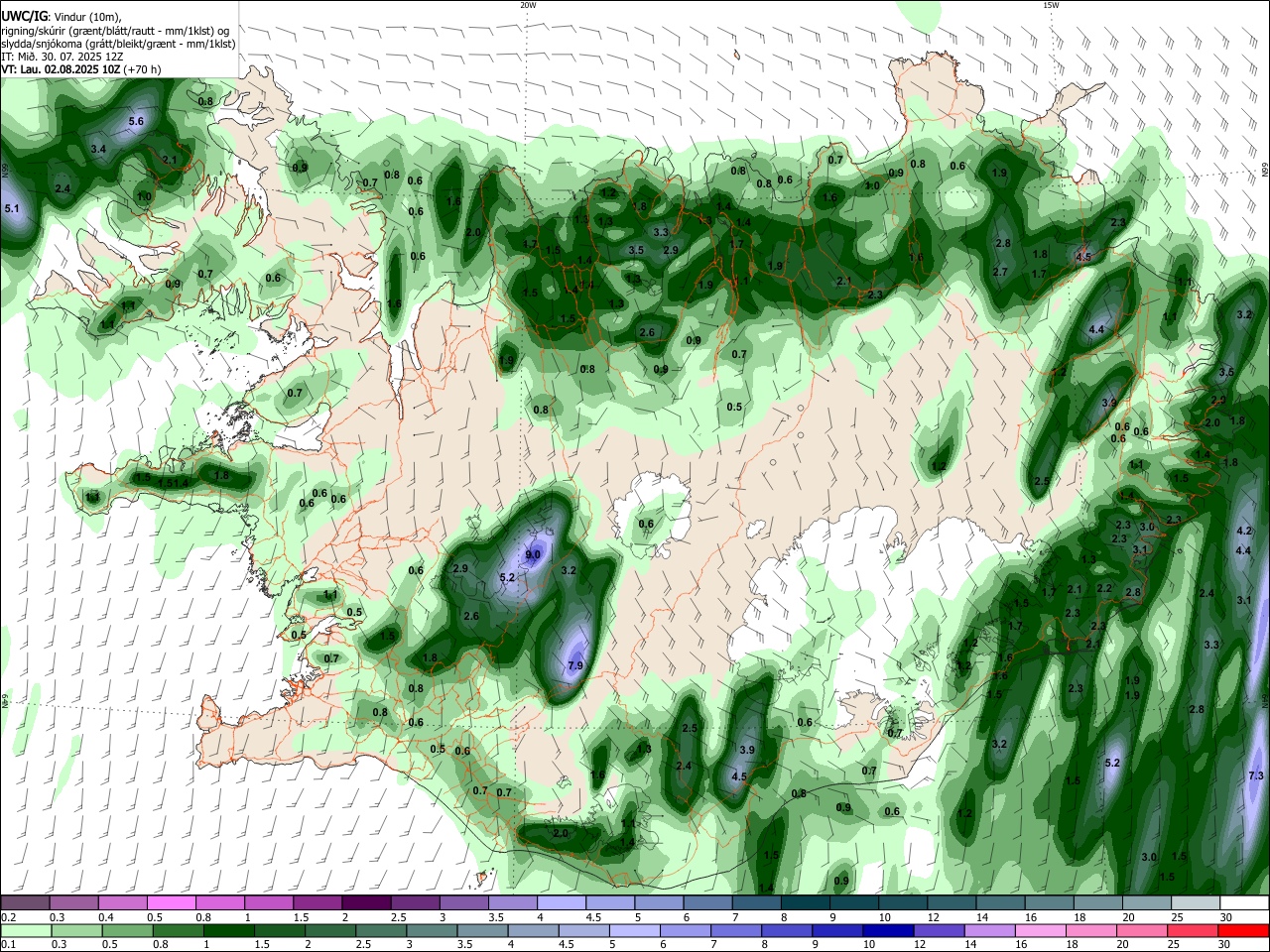1270x952 pixels.
Task: Pick the dark purple swatch between 2 and 2.5, upper legend
Action: 366,903
